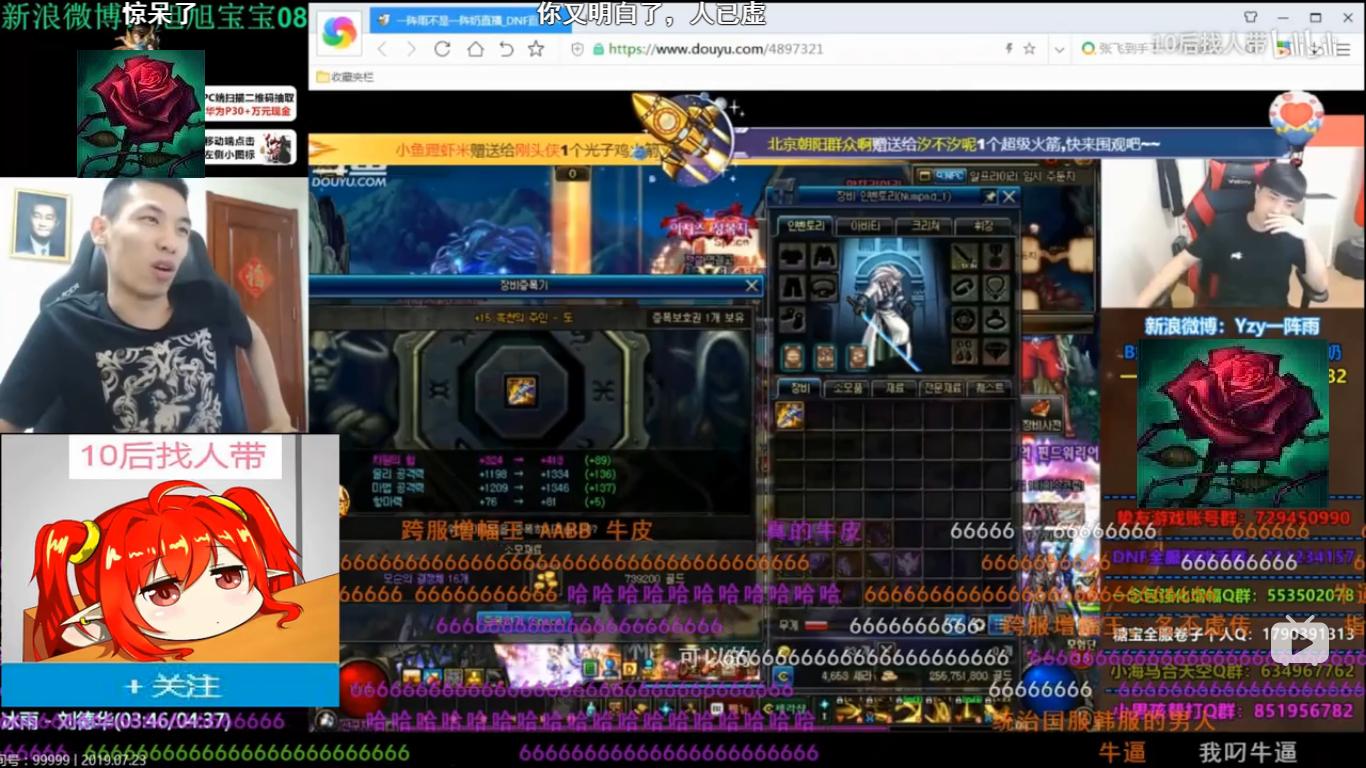Click the 10后找人带 banner text
This screenshot has height=768, width=1366.
pyautogui.click(x=173, y=457)
